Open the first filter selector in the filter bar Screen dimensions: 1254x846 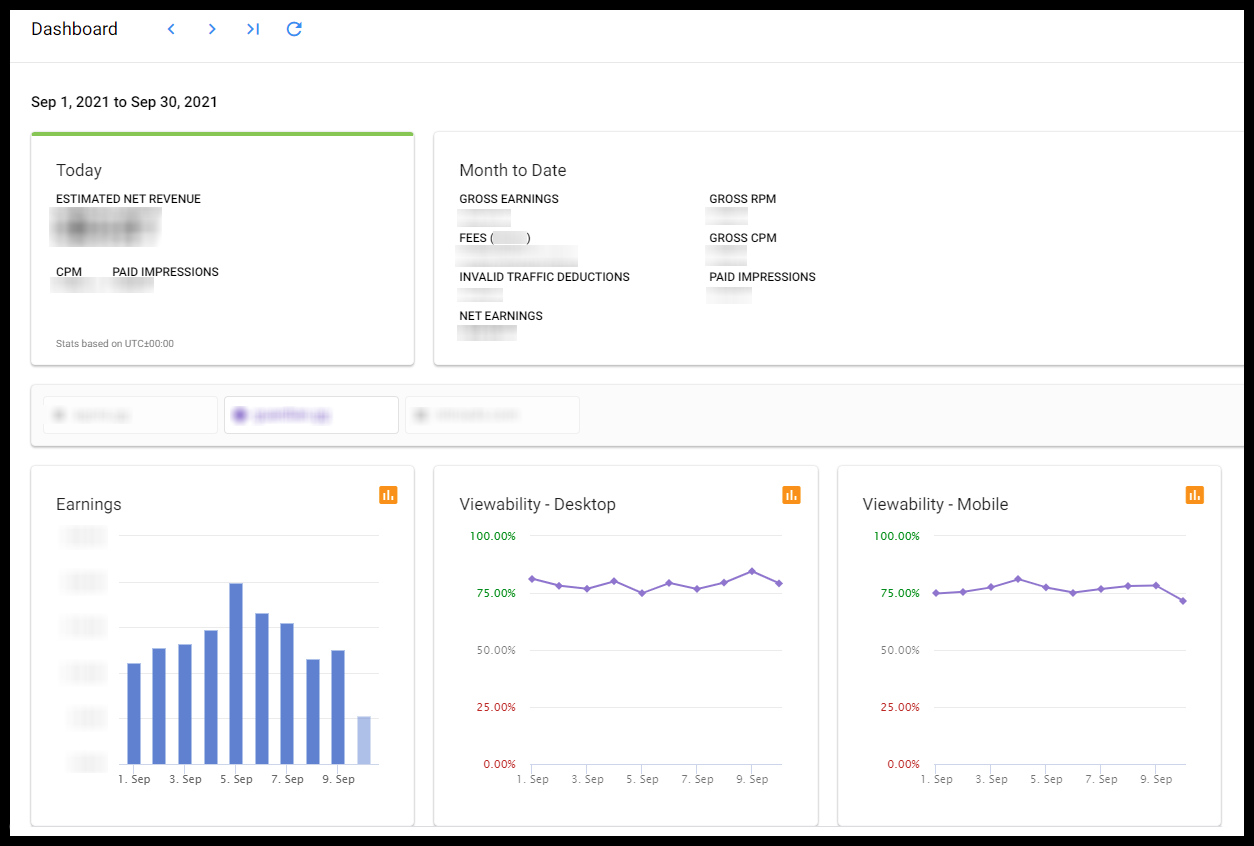(130, 414)
